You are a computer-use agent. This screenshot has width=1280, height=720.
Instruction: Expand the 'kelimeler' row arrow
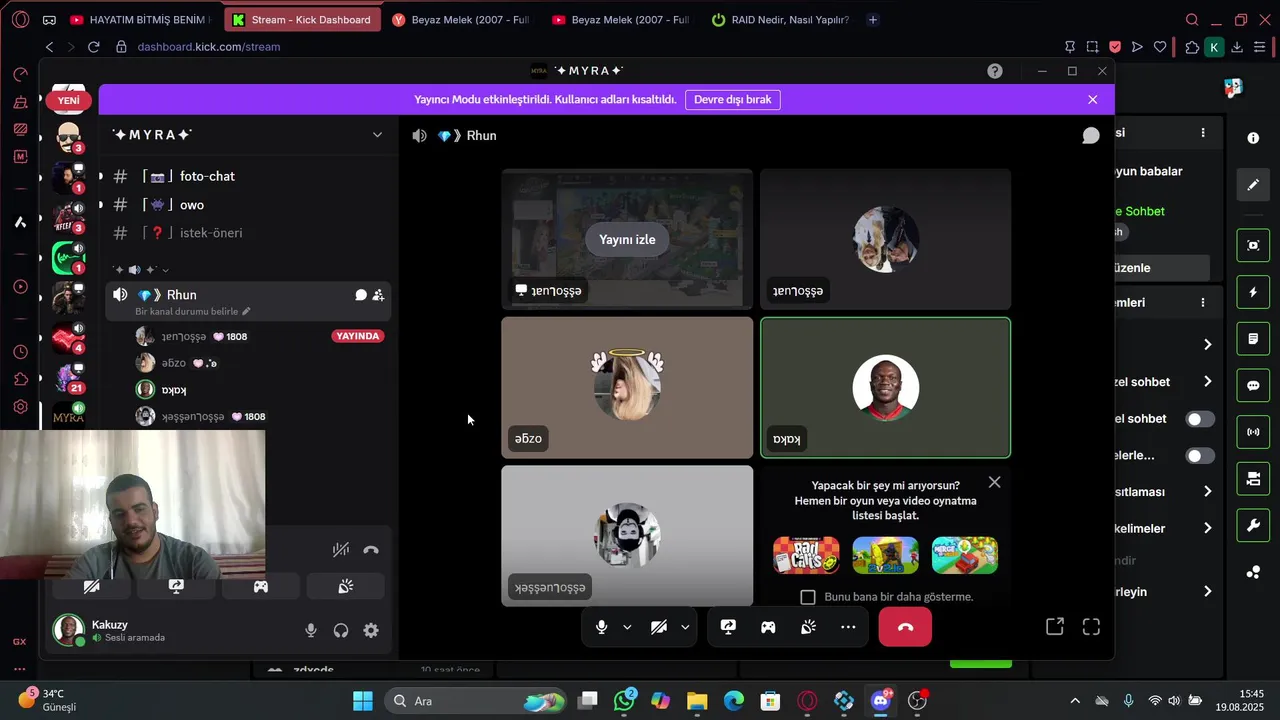pyautogui.click(x=1207, y=528)
